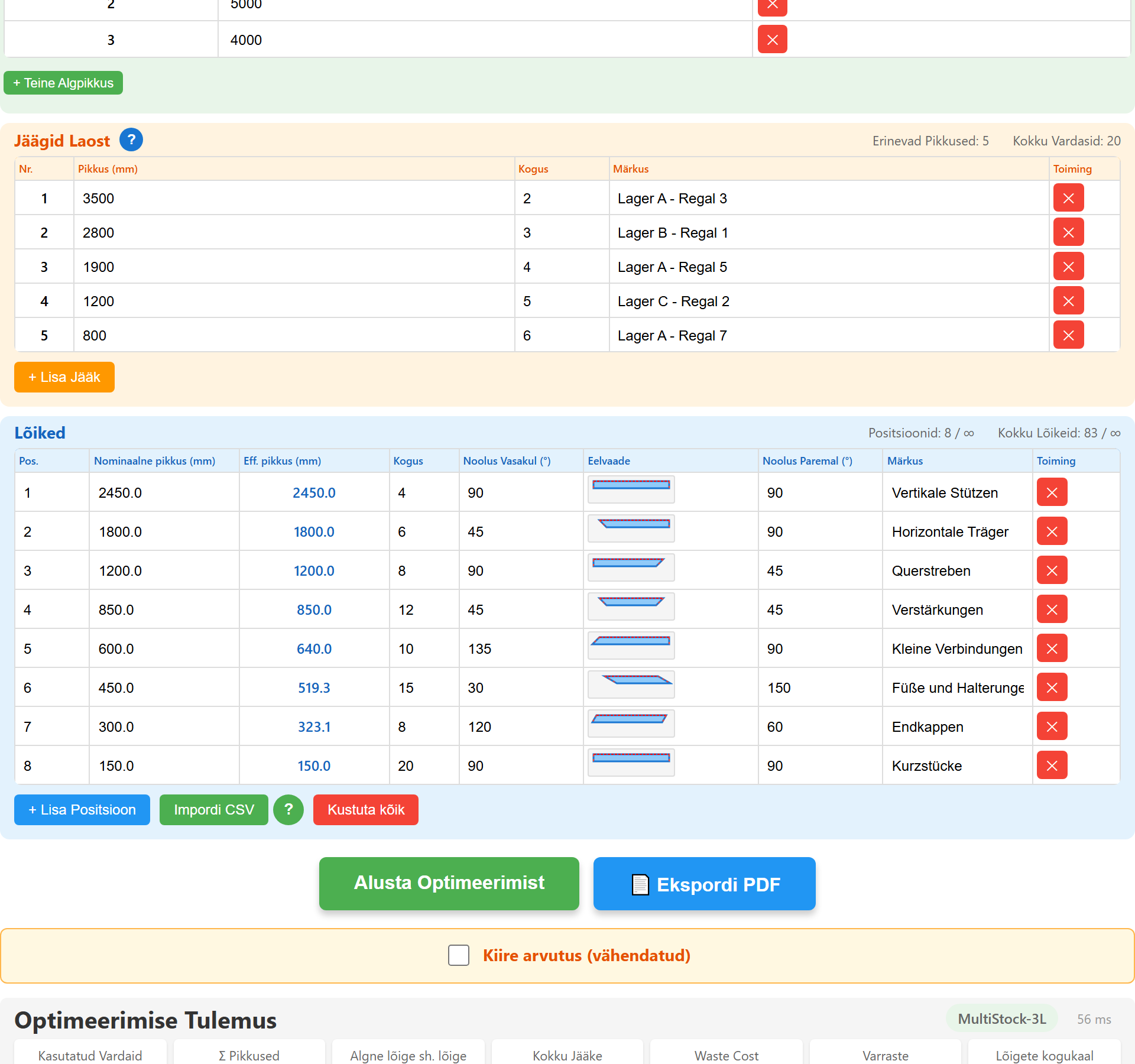Click effective length value 519.3

click(x=314, y=687)
